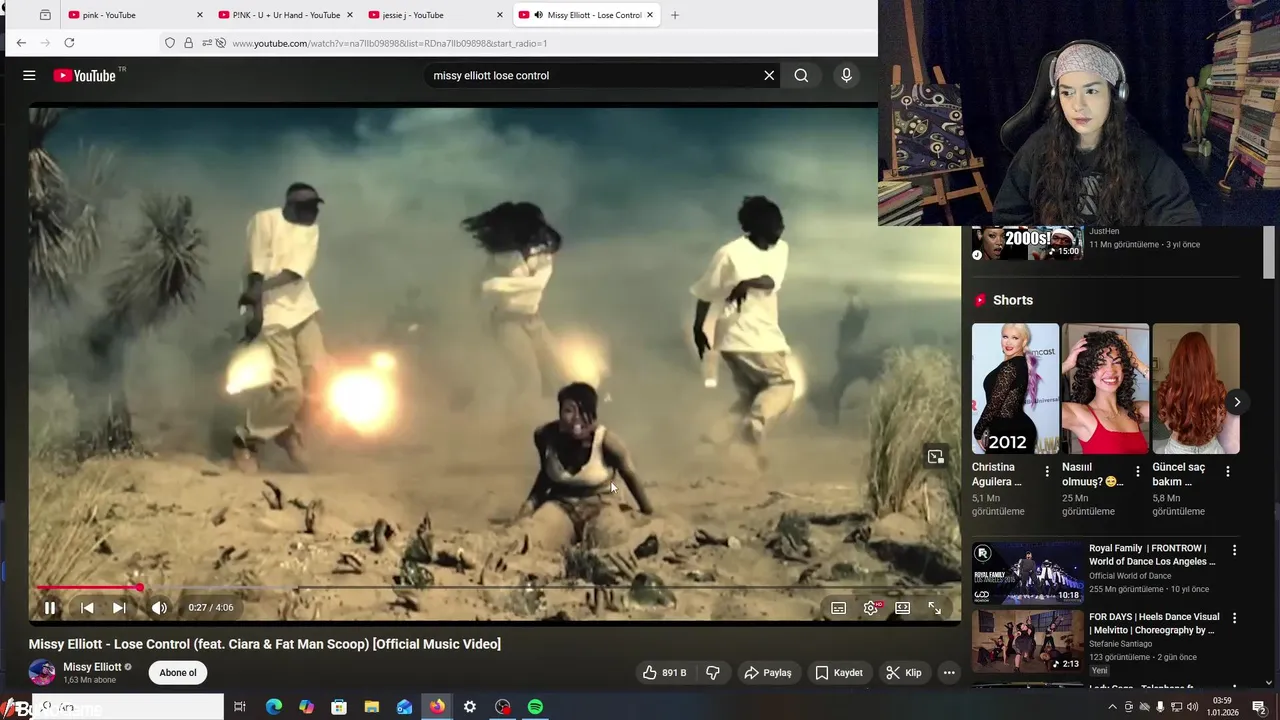This screenshot has height=720, width=1280.
Task: Clear the search box with the X icon
Action: click(x=769, y=75)
